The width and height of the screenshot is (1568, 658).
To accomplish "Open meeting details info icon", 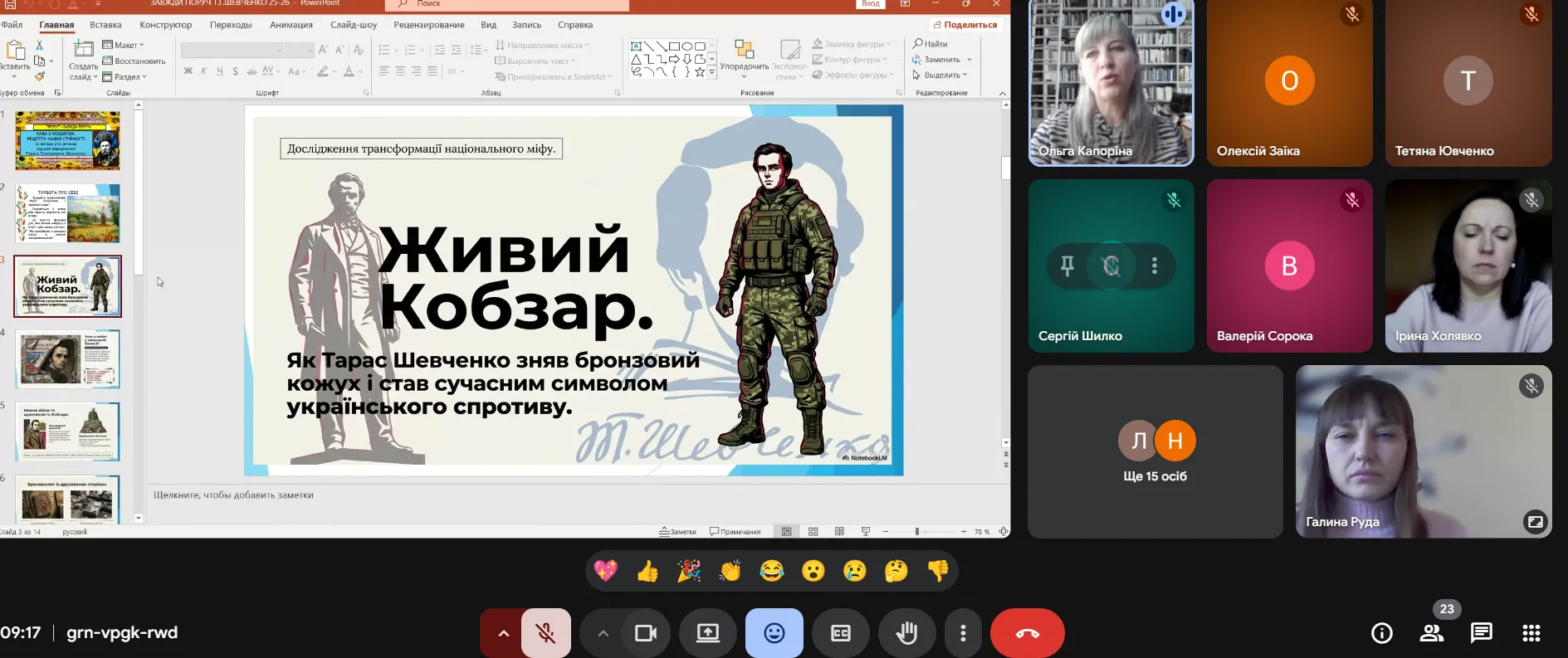I will tap(1381, 633).
